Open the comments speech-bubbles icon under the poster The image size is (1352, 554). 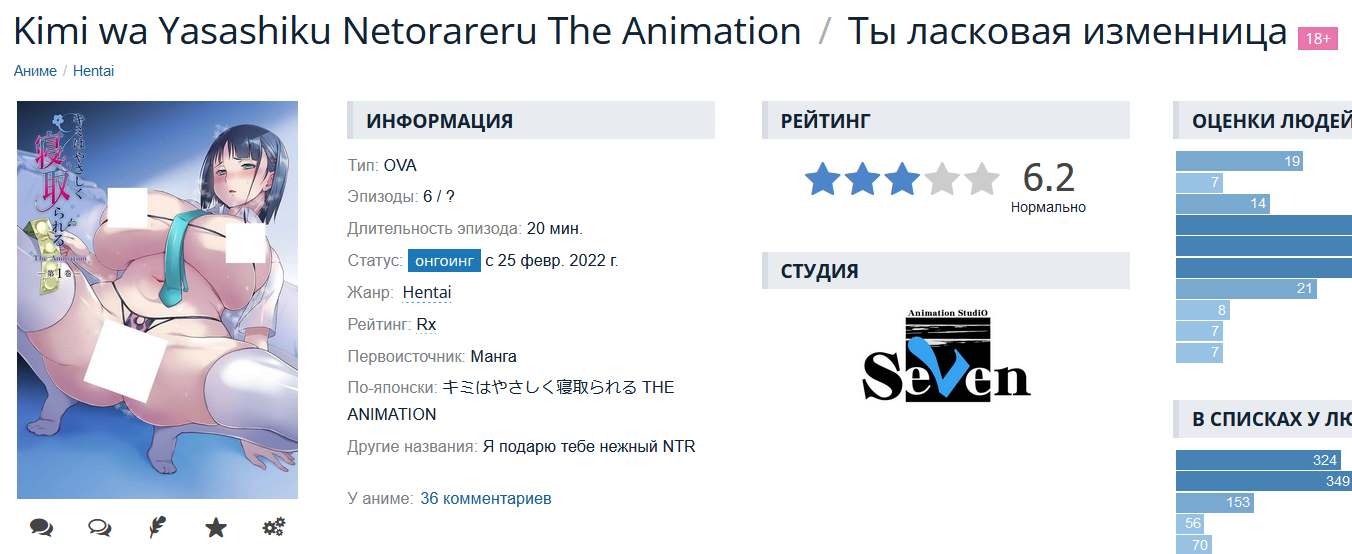[41, 527]
